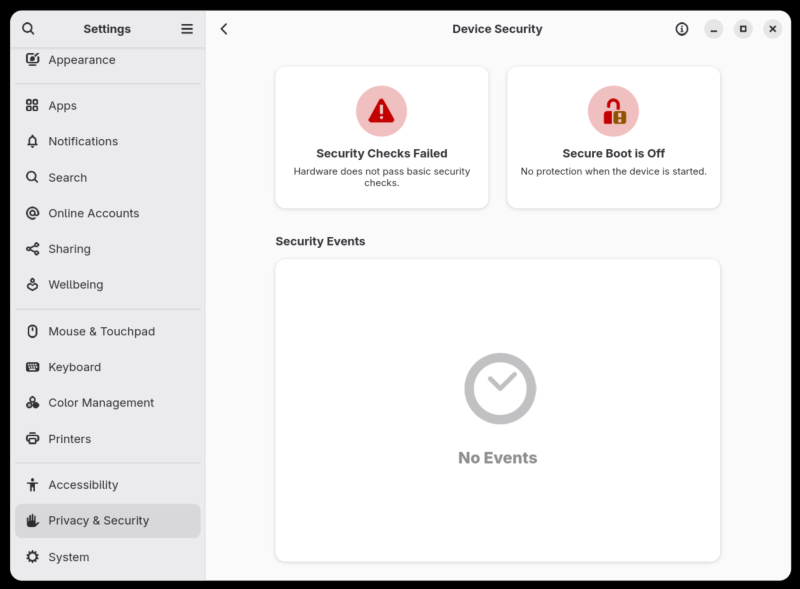Click the red unlocked padlock icon

tap(613, 111)
